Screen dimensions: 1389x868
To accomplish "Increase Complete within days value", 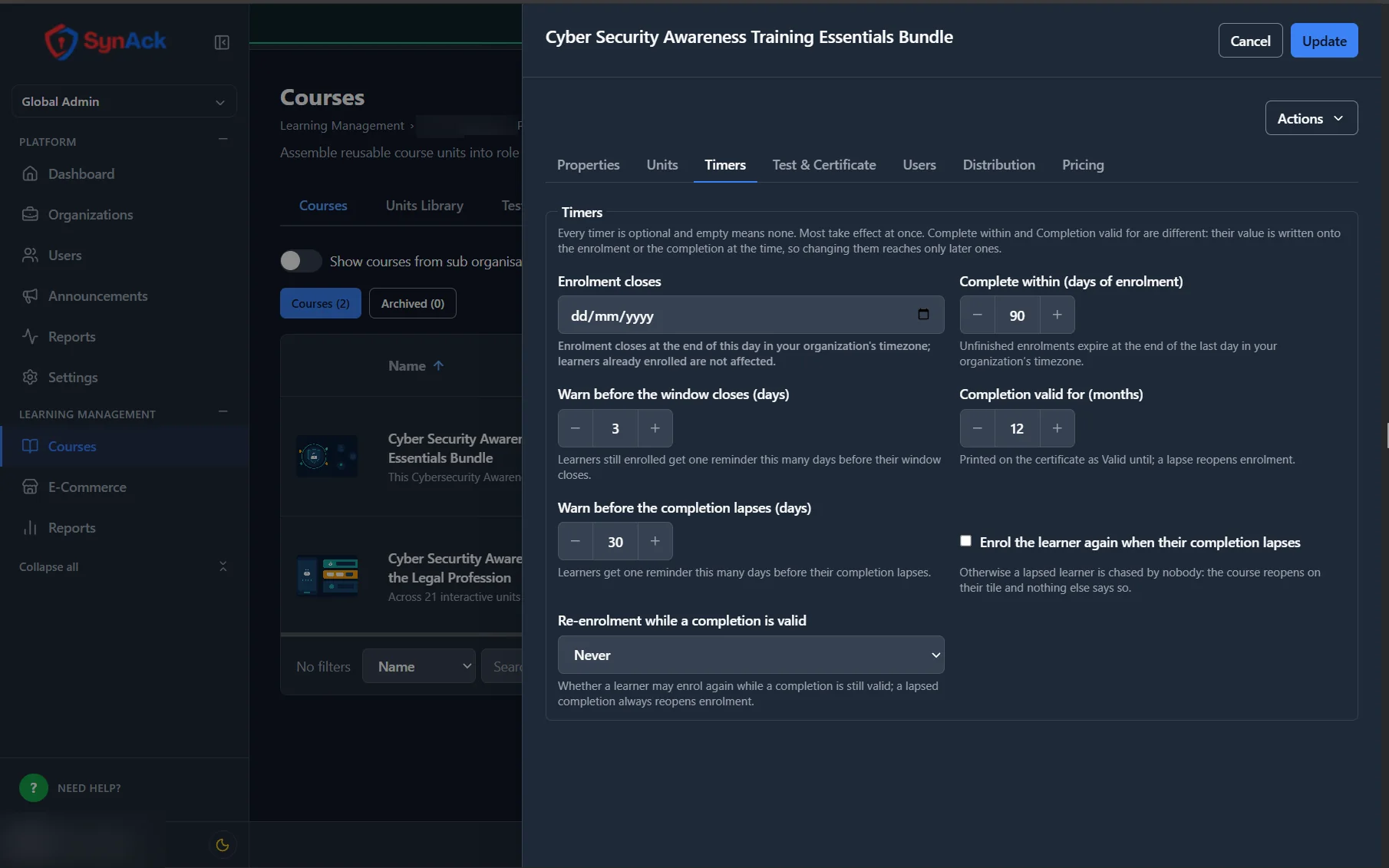I will click(1057, 315).
